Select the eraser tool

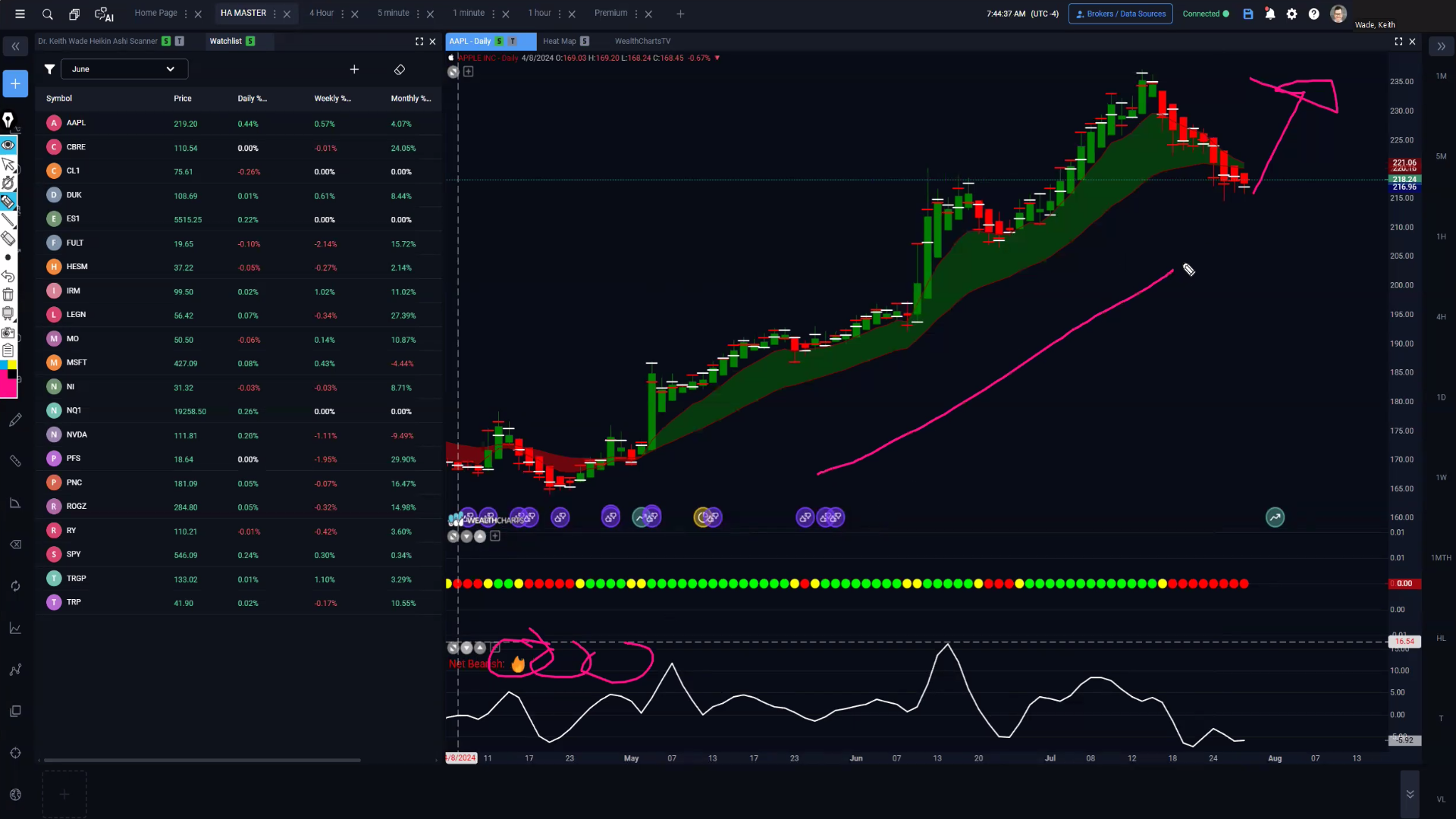(8, 238)
